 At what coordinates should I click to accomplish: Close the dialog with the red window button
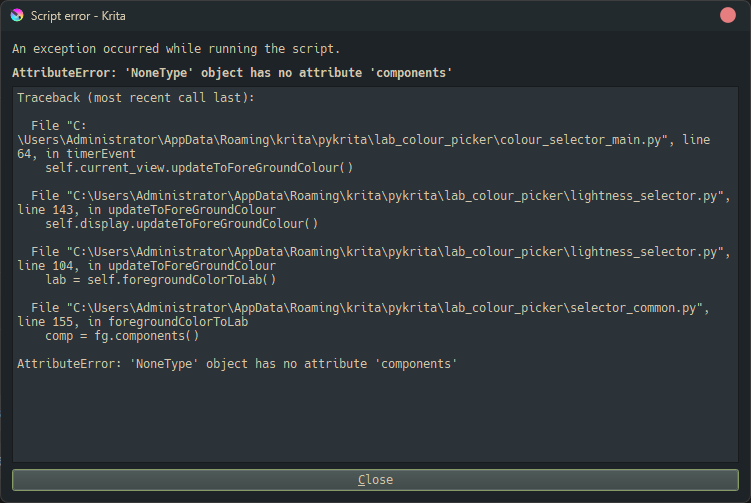(x=728, y=15)
